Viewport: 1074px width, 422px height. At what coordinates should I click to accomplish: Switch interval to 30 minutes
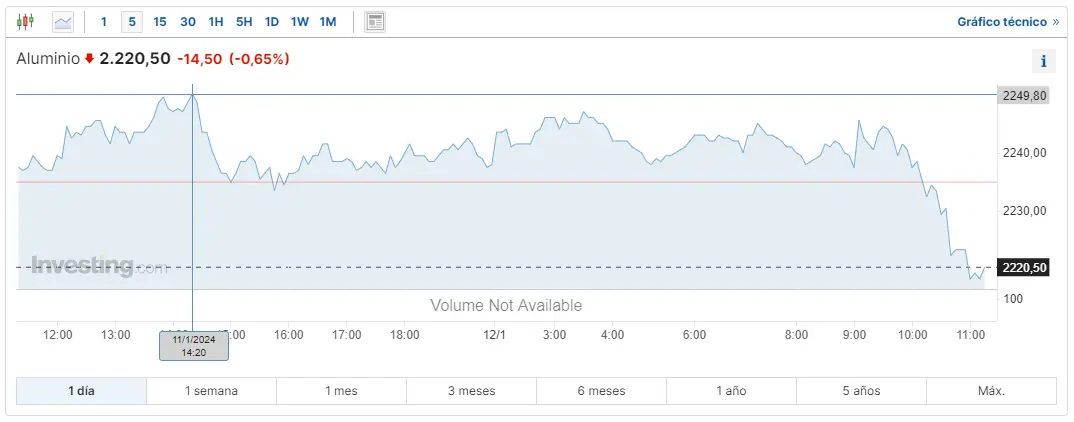coord(188,21)
